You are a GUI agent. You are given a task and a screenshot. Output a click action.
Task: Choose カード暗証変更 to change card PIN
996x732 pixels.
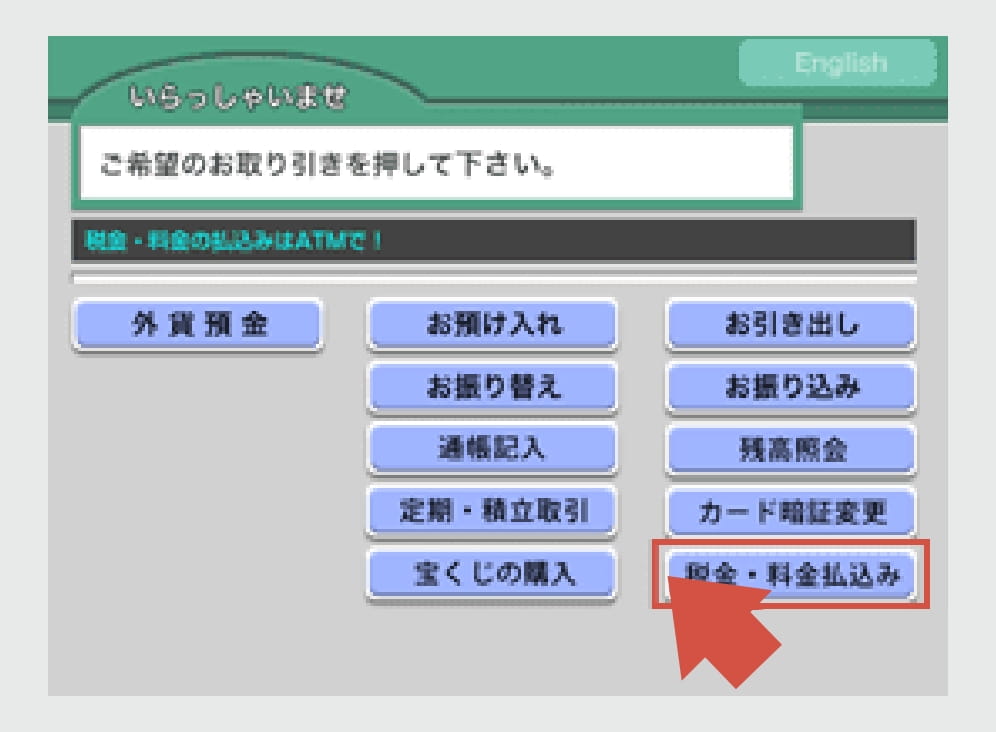791,513
